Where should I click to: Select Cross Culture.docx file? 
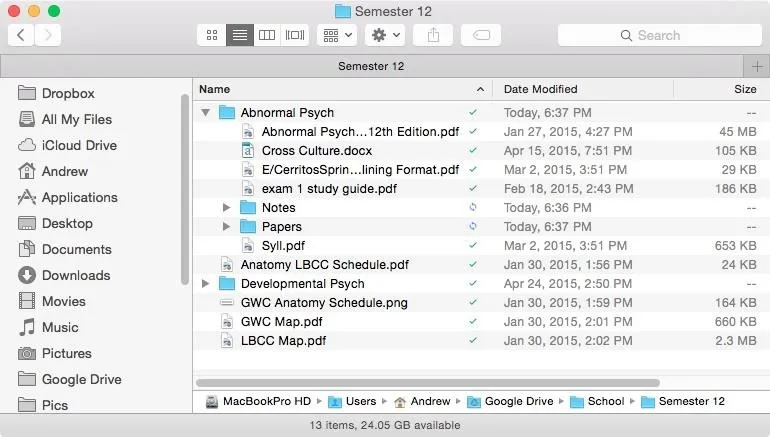point(317,151)
